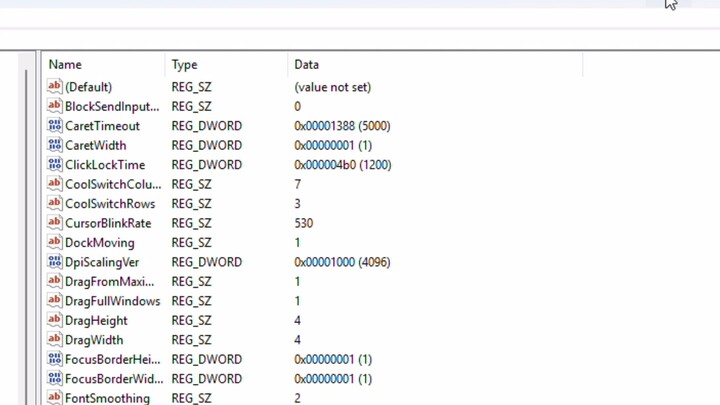The width and height of the screenshot is (720, 405).
Task: Click the CoolSwitchColumns string value icon
Action: click(54, 184)
